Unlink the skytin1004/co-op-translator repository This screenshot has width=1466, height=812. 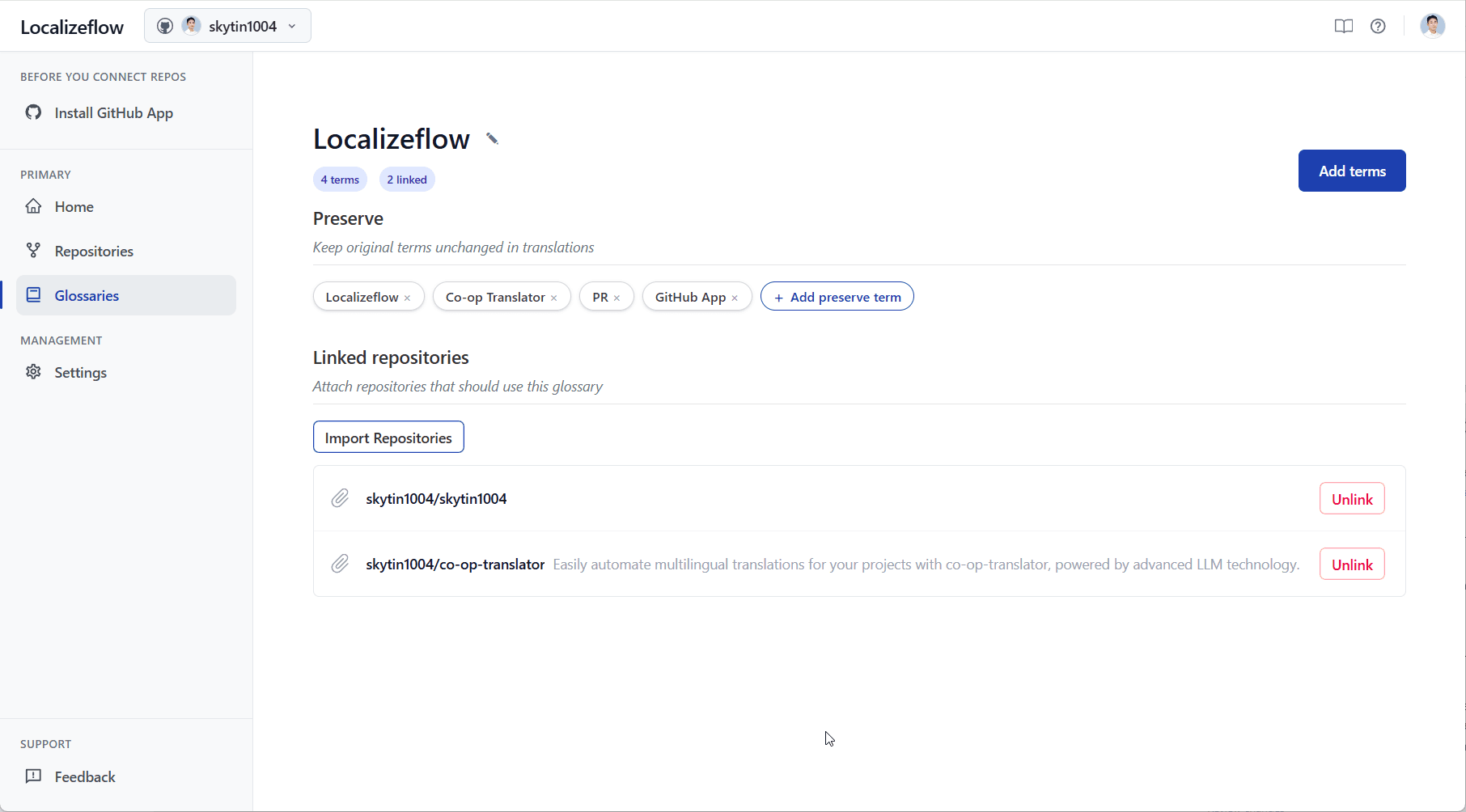point(1351,565)
